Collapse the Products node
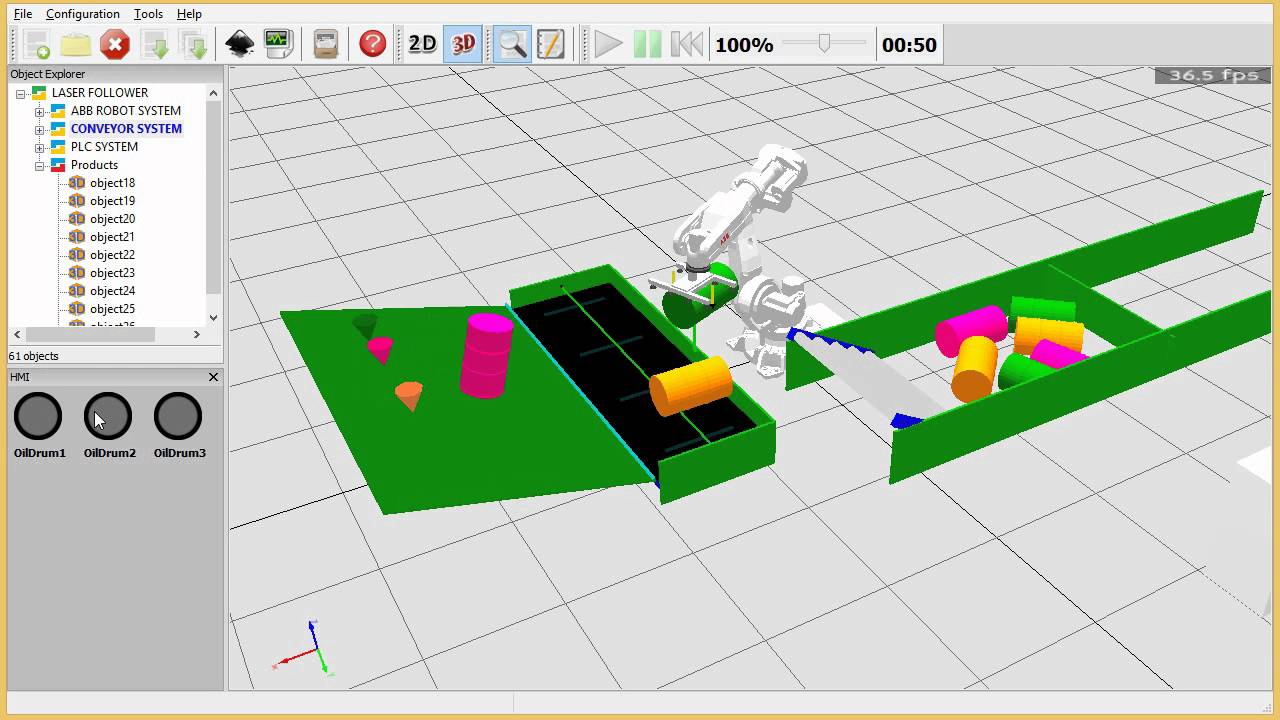 pos(40,165)
